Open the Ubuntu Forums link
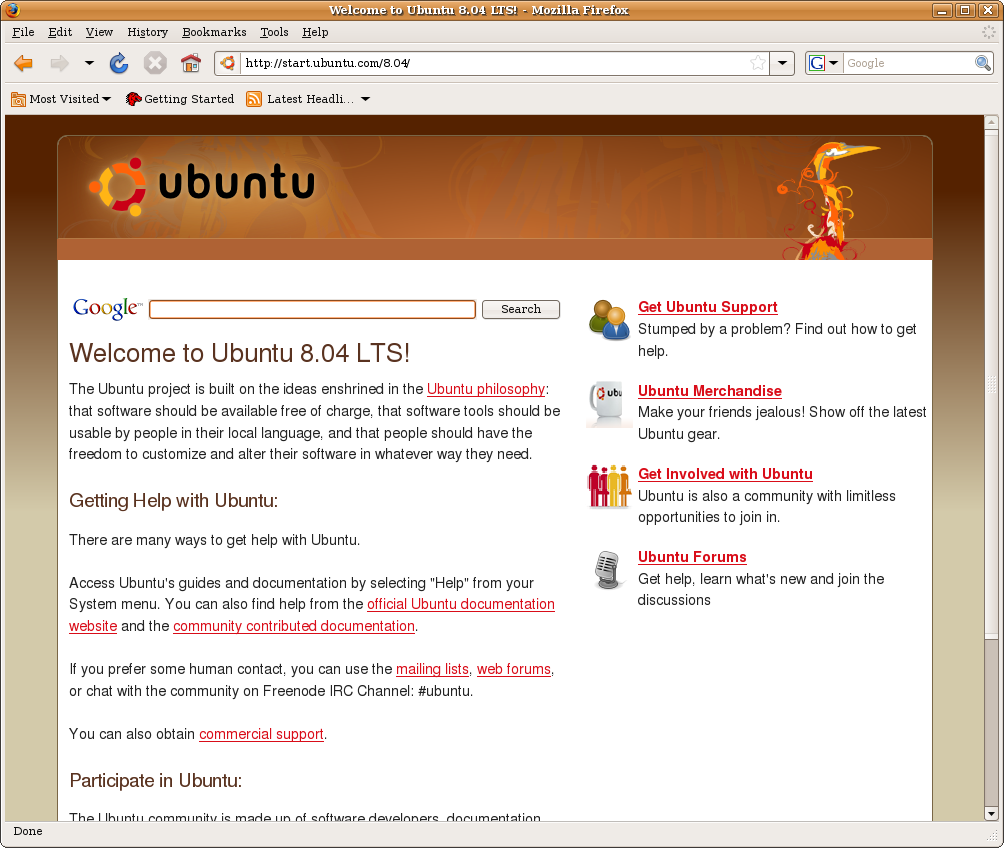1004x848 pixels. click(692, 557)
